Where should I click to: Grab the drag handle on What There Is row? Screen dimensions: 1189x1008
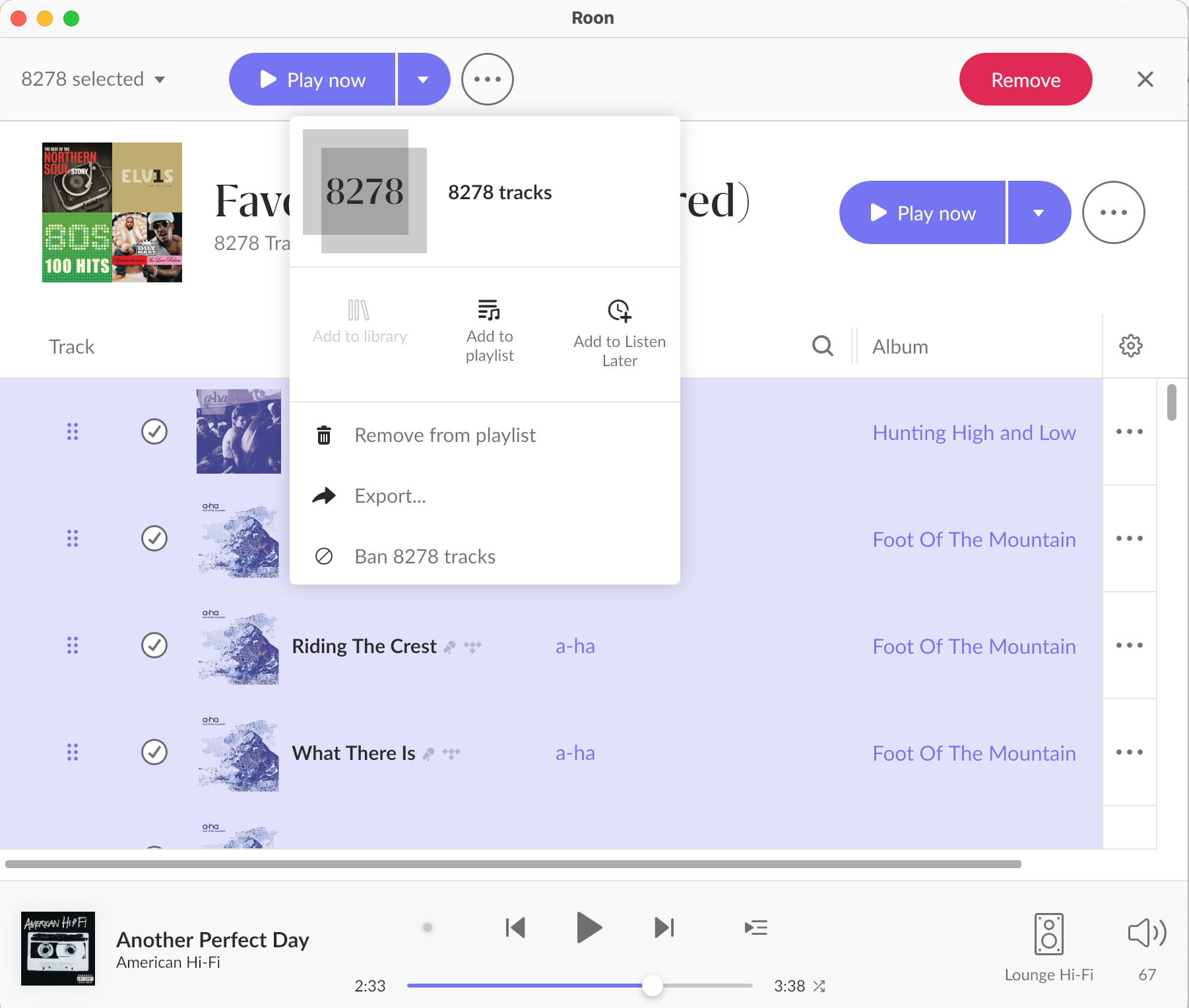click(x=73, y=752)
